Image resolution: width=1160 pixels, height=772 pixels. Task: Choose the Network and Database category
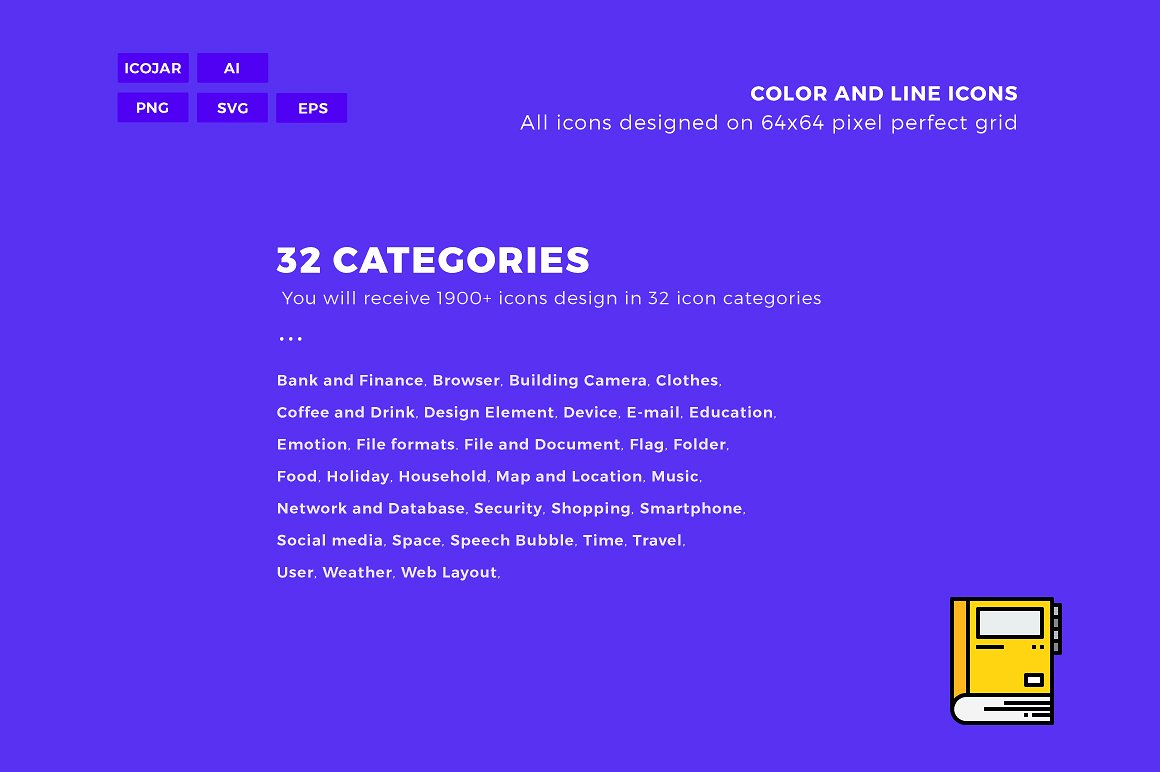[x=371, y=508]
